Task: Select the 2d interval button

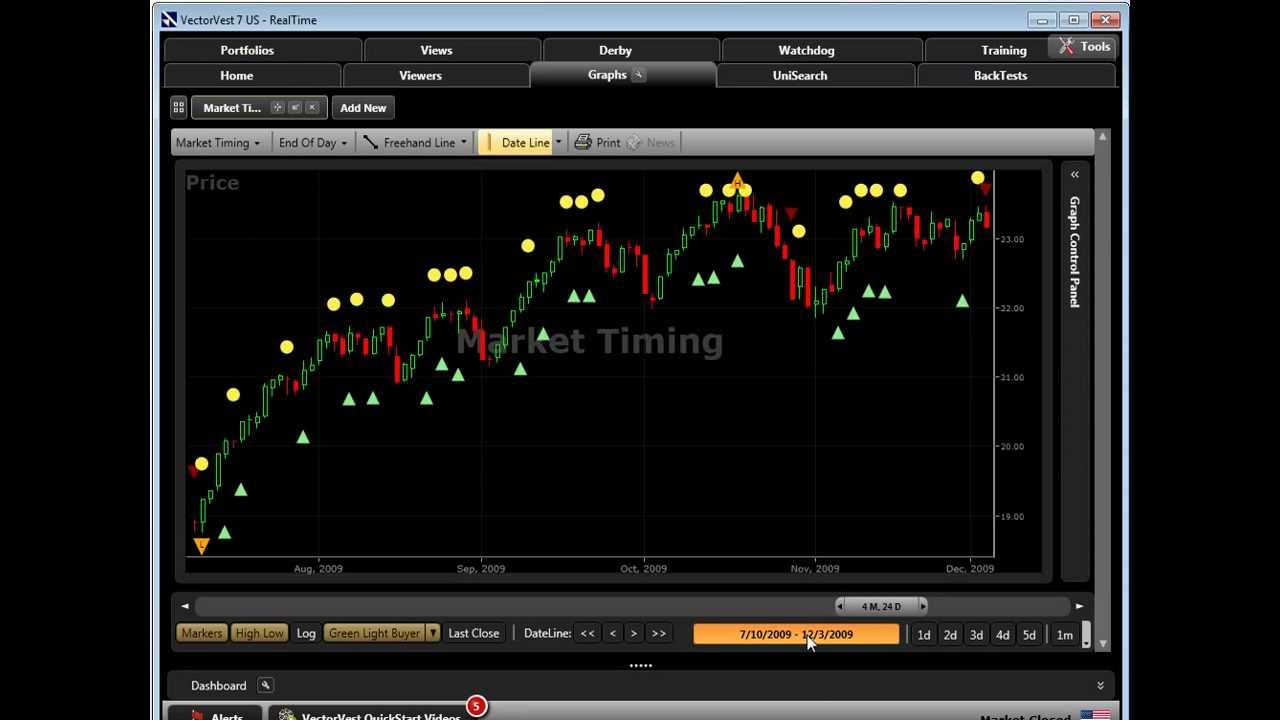Action: pyautogui.click(x=950, y=635)
